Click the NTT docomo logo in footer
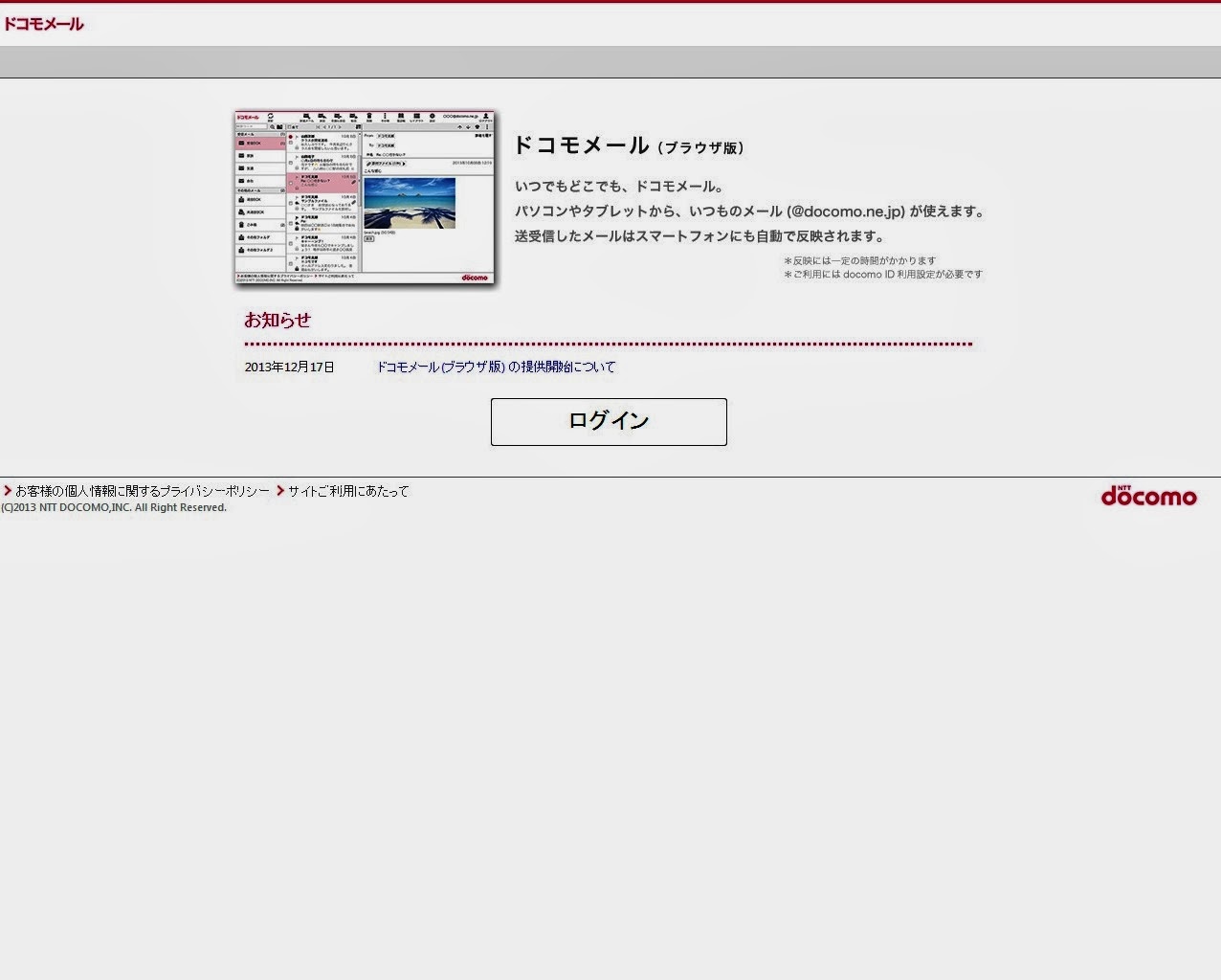Image resolution: width=1221 pixels, height=980 pixels. (x=1148, y=495)
